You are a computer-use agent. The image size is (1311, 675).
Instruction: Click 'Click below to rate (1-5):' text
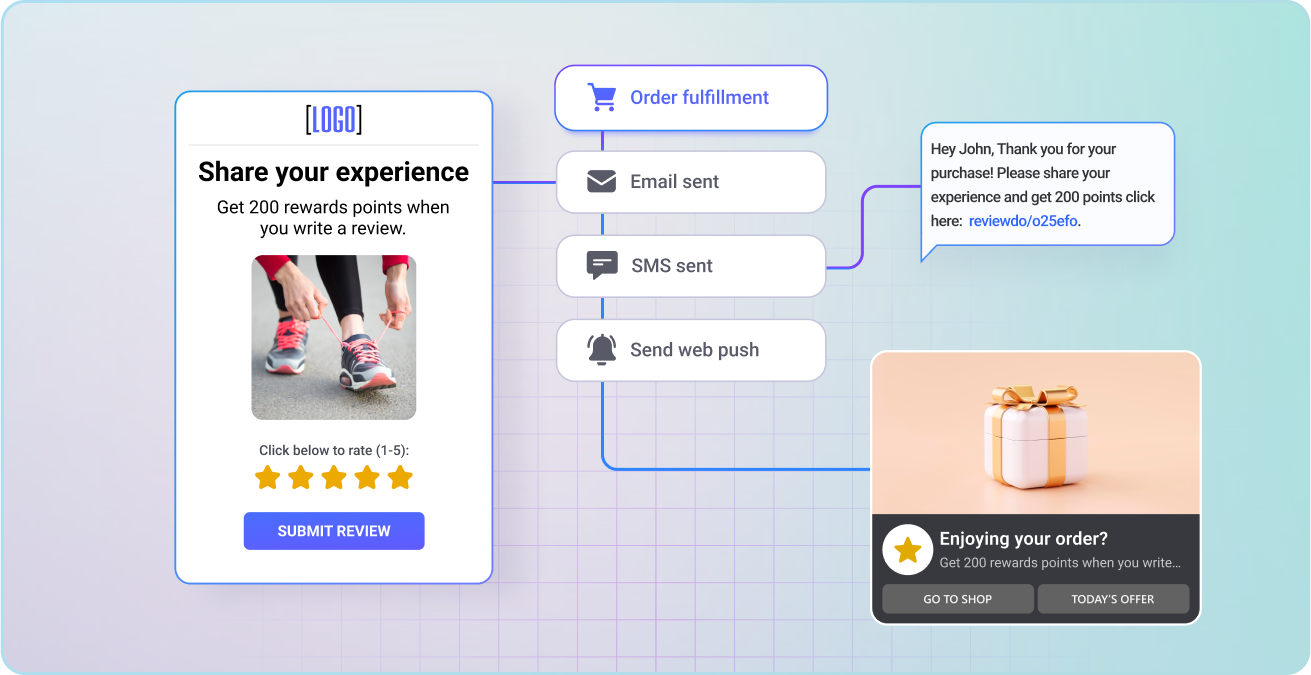click(334, 450)
